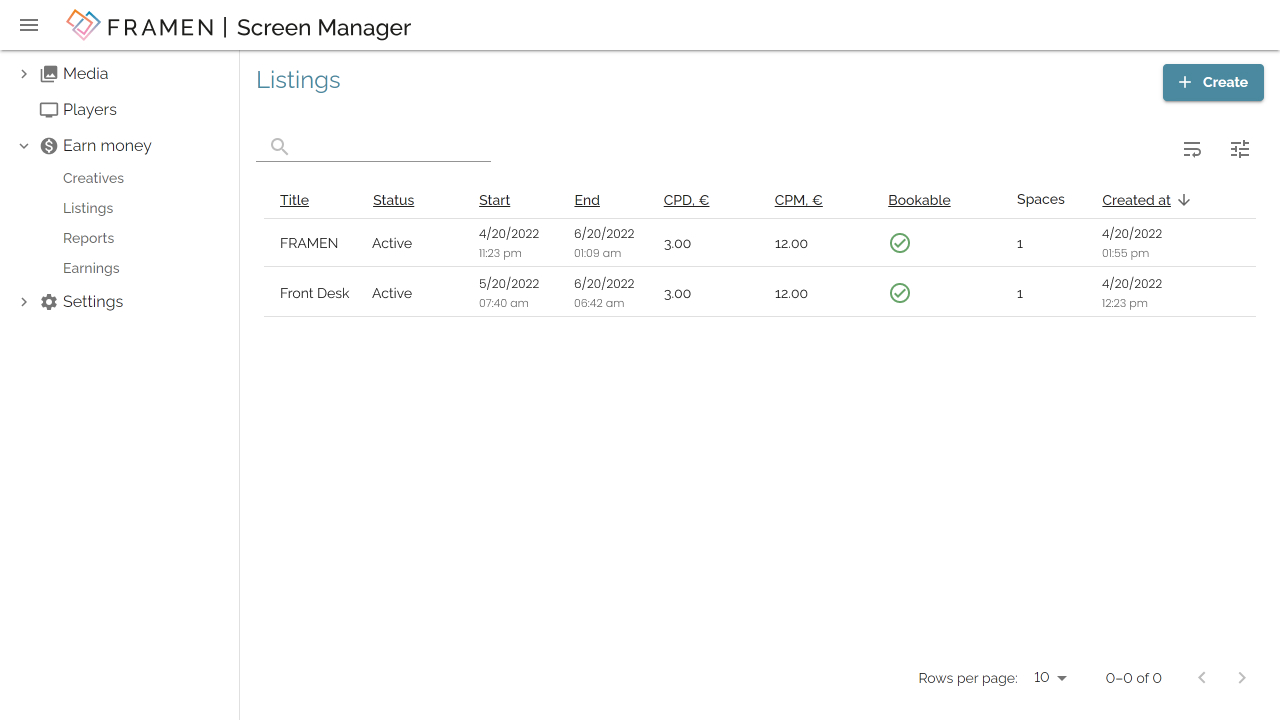Click the Create button
The width and height of the screenshot is (1280, 720).
click(1213, 82)
